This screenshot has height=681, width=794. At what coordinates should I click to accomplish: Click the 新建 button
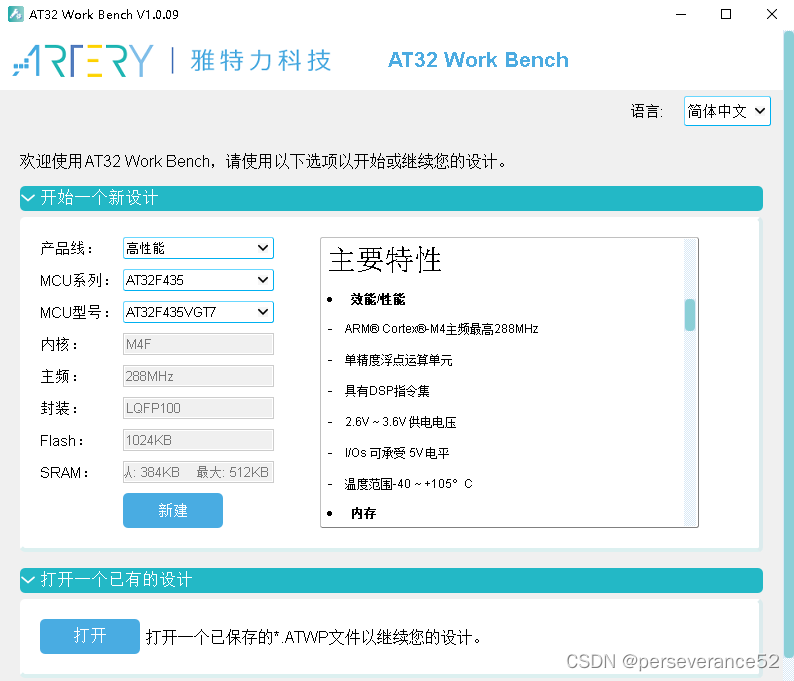tap(173, 510)
